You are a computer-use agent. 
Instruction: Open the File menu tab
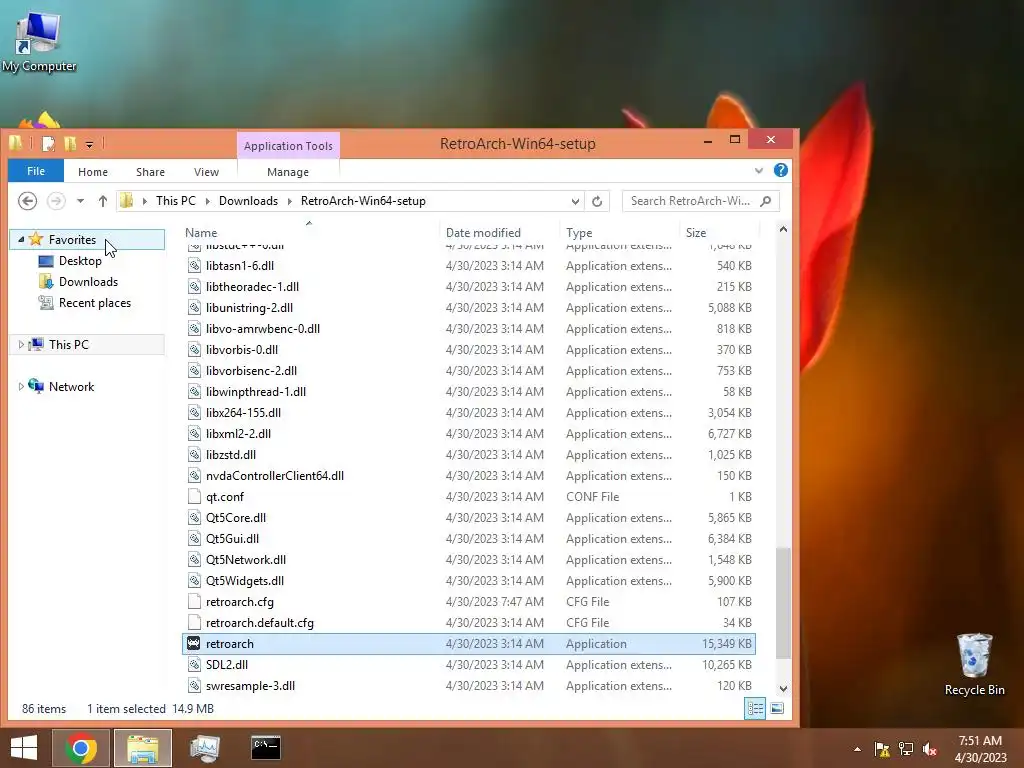(x=36, y=171)
